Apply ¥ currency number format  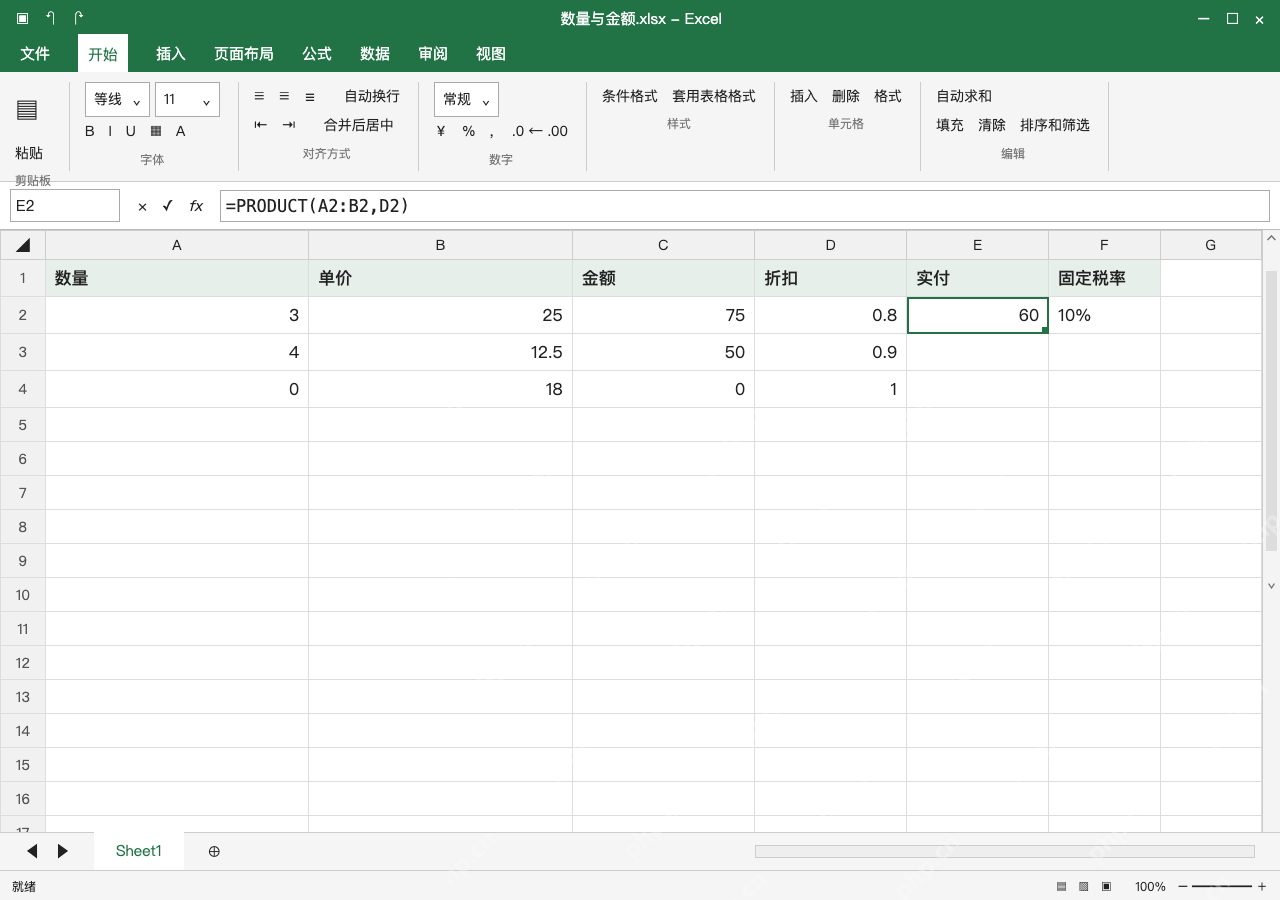(441, 131)
